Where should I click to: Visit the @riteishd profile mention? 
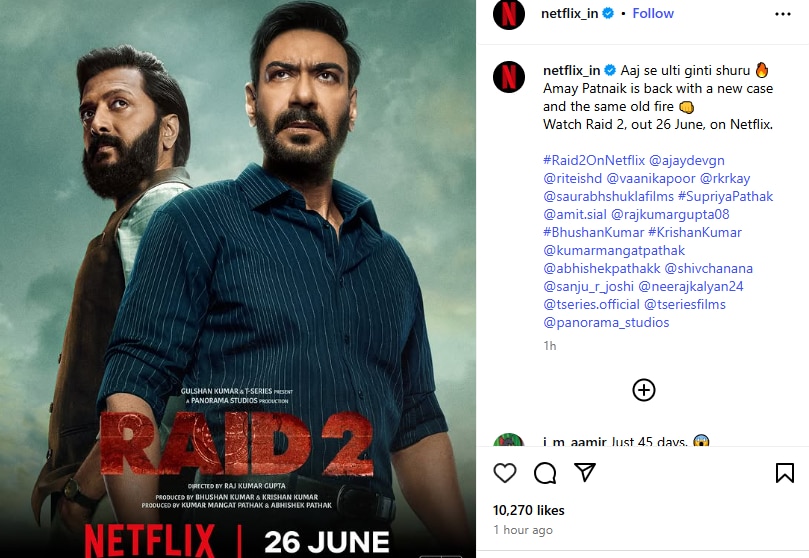click(572, 178)
